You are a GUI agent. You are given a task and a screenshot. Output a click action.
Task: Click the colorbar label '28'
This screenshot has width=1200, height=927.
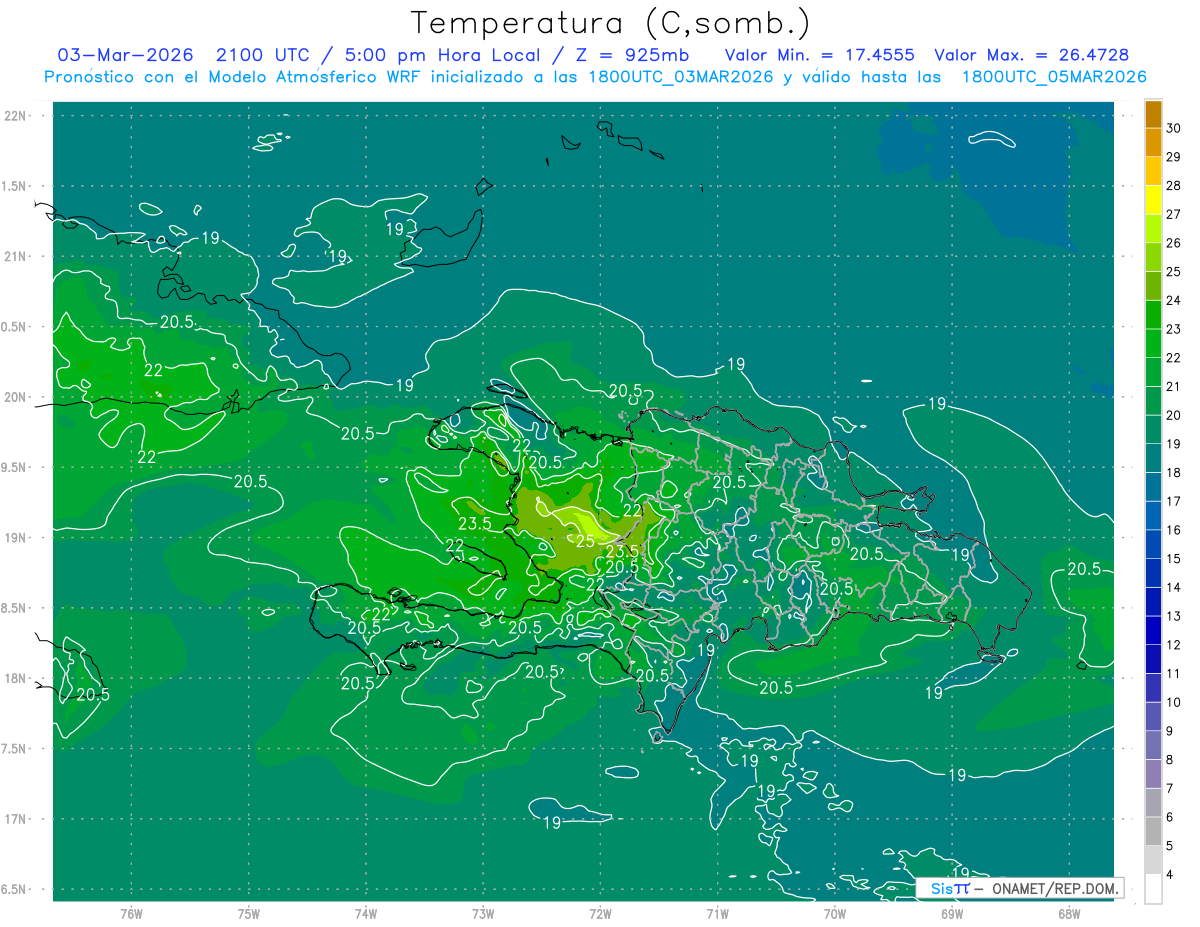[x=1173, y=185]
